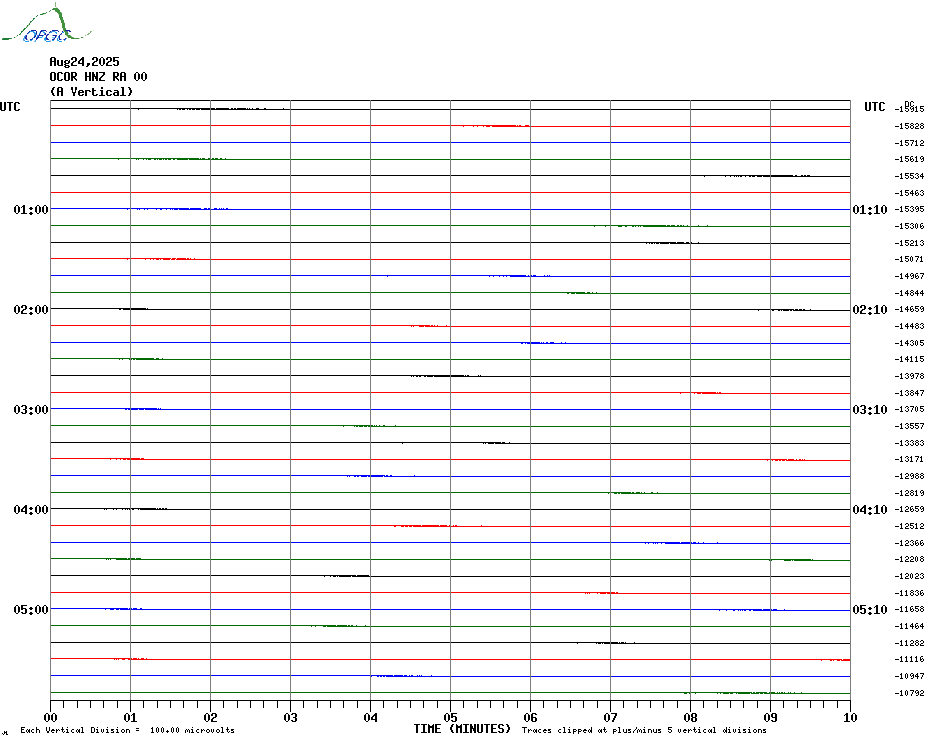Click the 04:00 time label
Screen dimensions: 930x744
pyautogui.click(x=31, y=510)
